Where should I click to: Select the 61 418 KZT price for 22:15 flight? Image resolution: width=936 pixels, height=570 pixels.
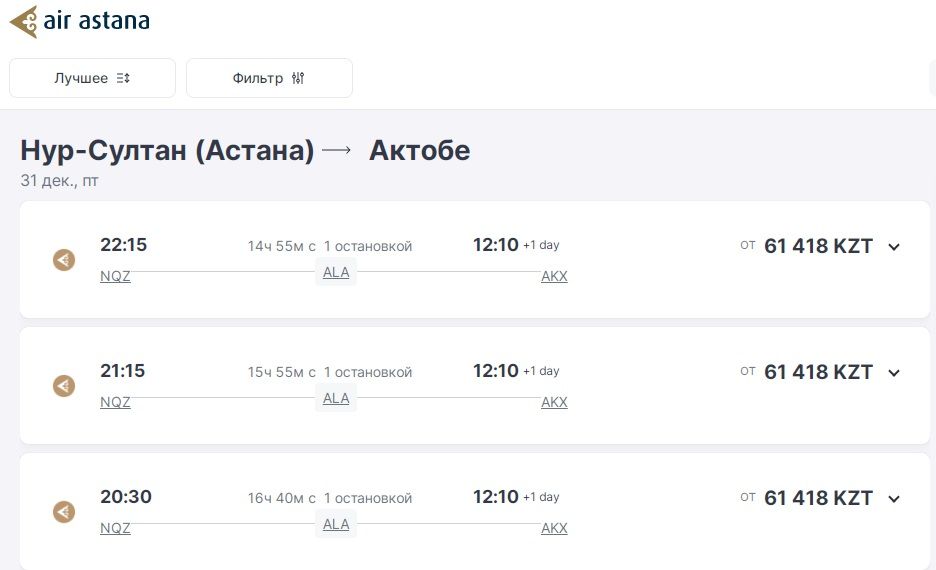[818, 246]
